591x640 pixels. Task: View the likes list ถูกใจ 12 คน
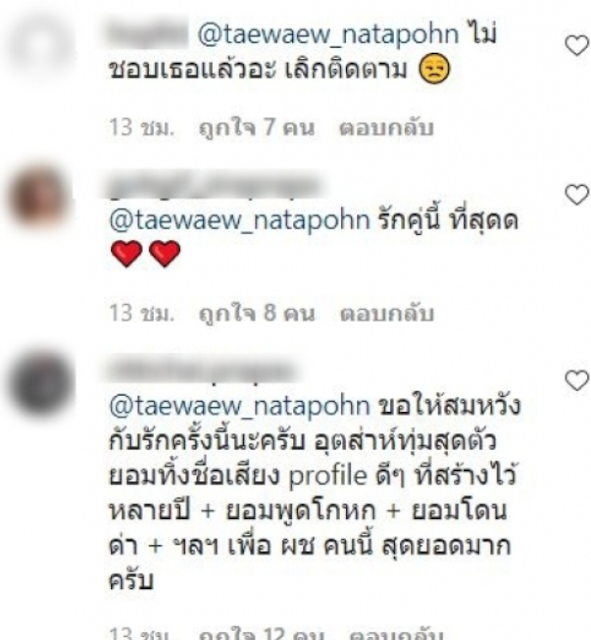tap(261, 633)
